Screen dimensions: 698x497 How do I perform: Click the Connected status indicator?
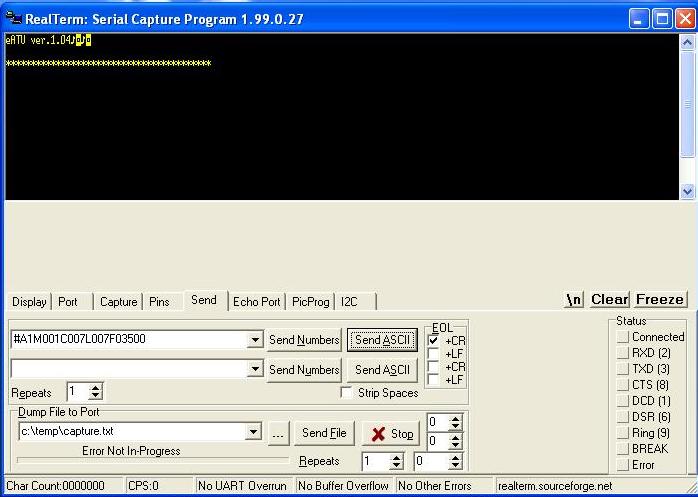click(x=623, y=337)
